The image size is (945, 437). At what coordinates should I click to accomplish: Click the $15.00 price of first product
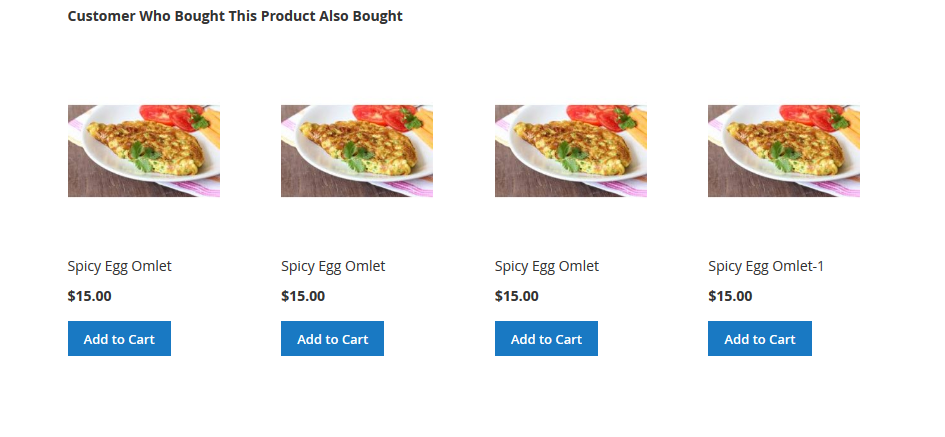point(89,296)
